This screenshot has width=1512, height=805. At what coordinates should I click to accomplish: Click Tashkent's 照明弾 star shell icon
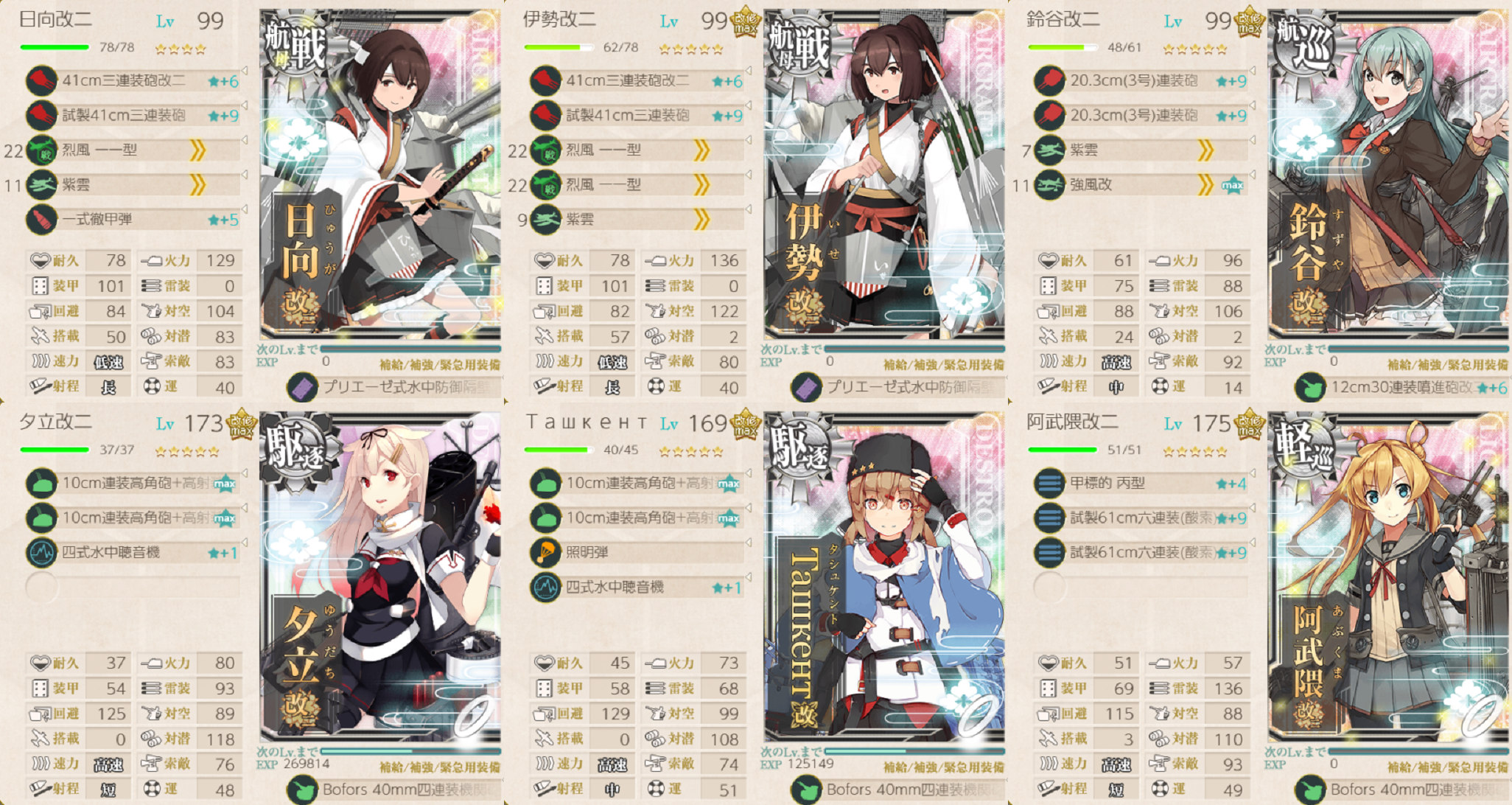545,552
